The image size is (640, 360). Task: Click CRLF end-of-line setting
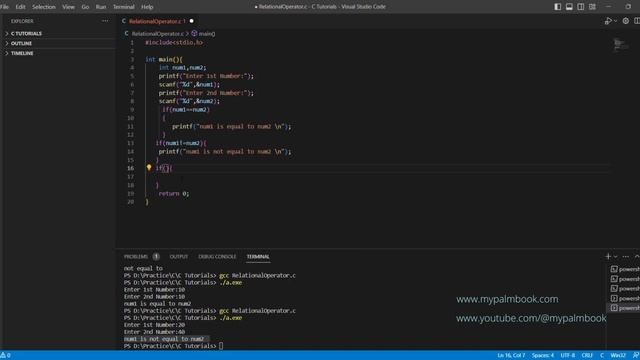[x=587, y=356]
